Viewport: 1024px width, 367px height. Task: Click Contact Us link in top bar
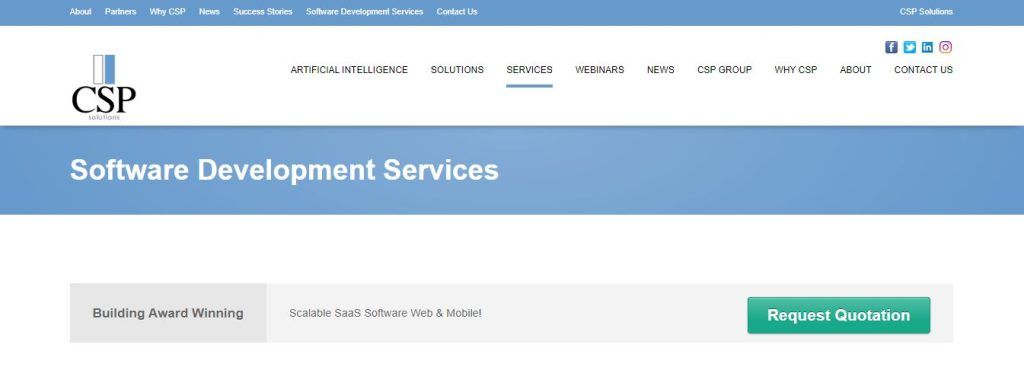point(456,12)
